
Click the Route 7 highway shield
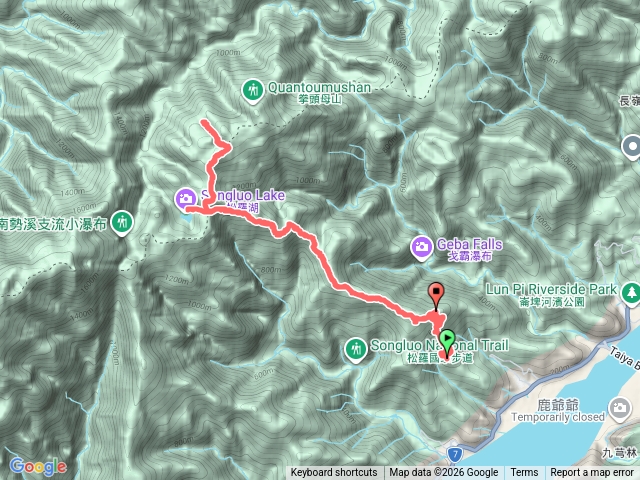click(x=455, y=454)
